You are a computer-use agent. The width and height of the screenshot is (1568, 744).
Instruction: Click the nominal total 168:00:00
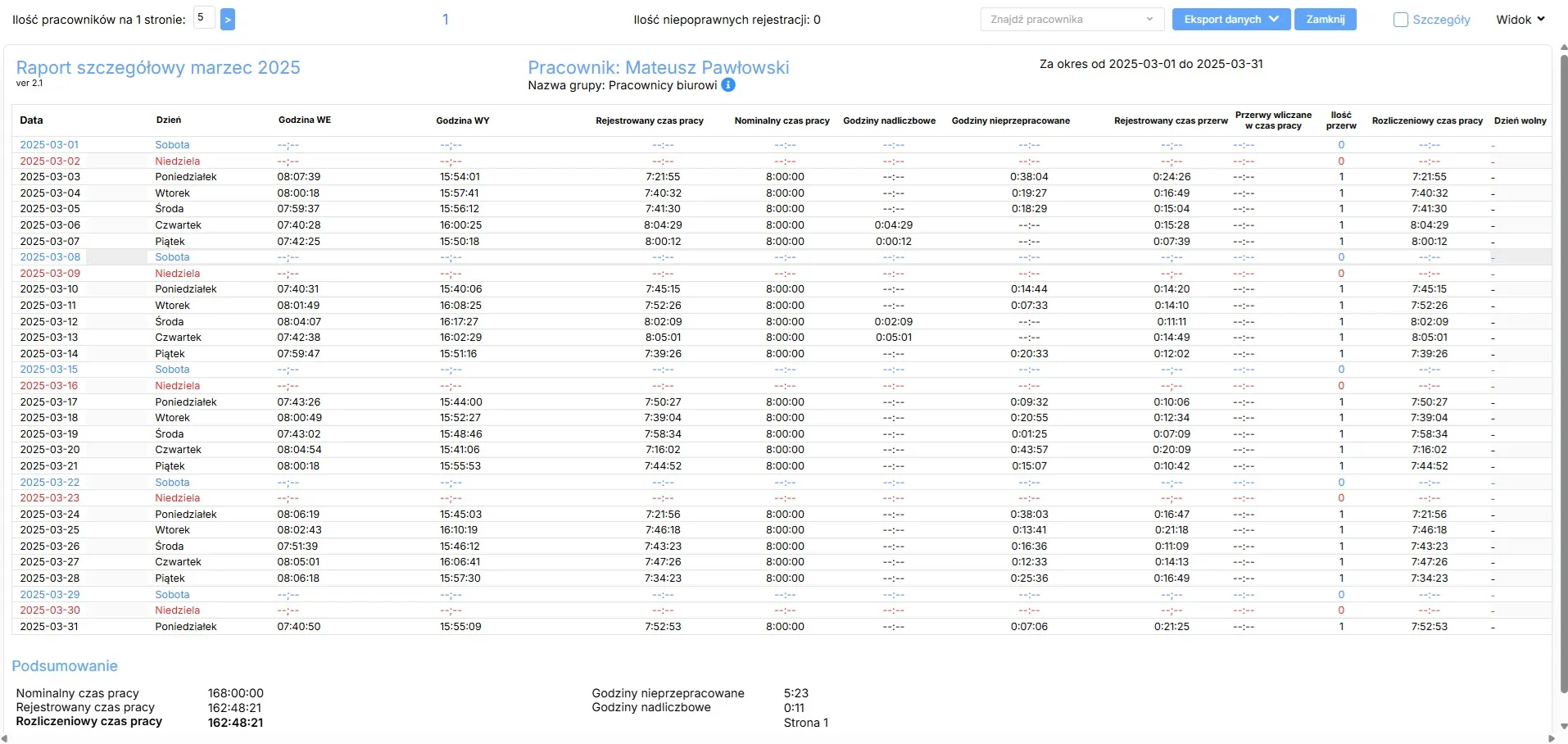click(236, 694)
